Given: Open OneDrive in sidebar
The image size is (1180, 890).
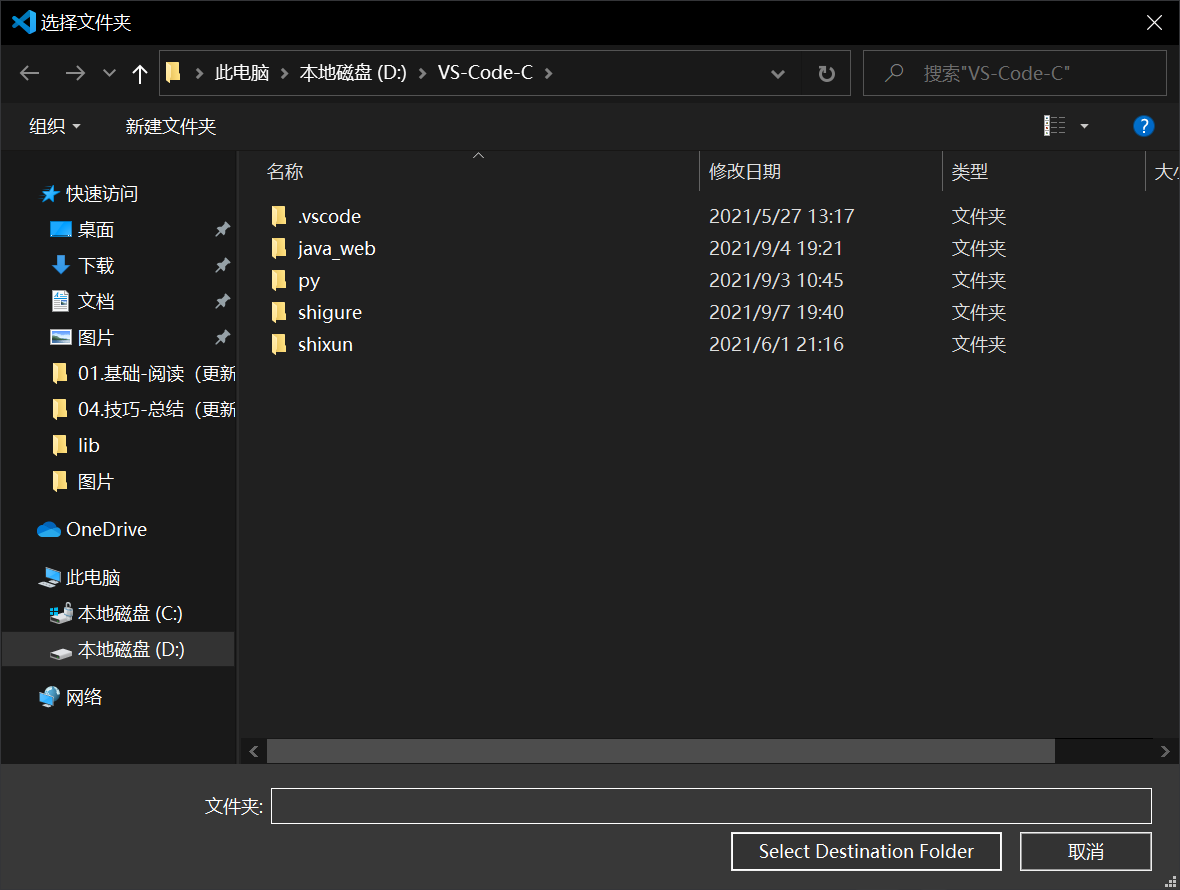Looking at the screenshot, I should pos(92,530).
